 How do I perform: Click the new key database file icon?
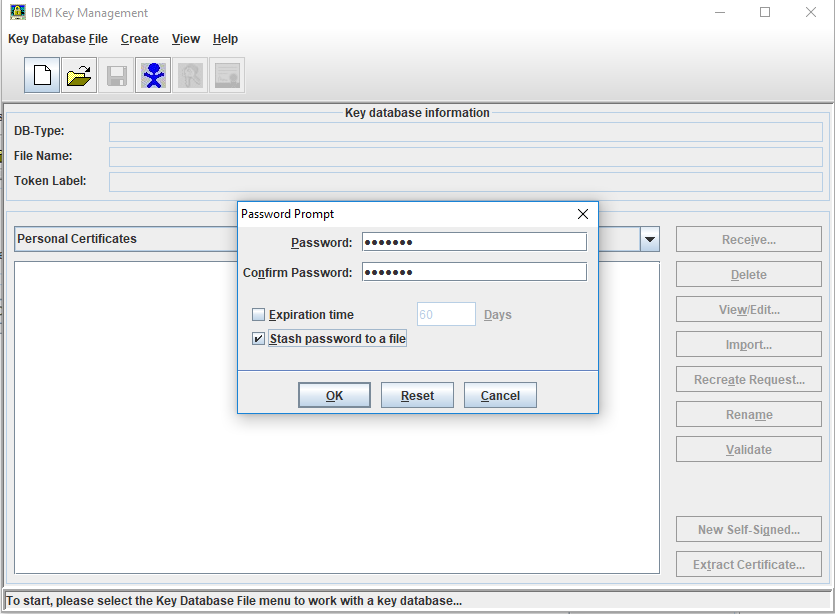click(x=42, y=76)
